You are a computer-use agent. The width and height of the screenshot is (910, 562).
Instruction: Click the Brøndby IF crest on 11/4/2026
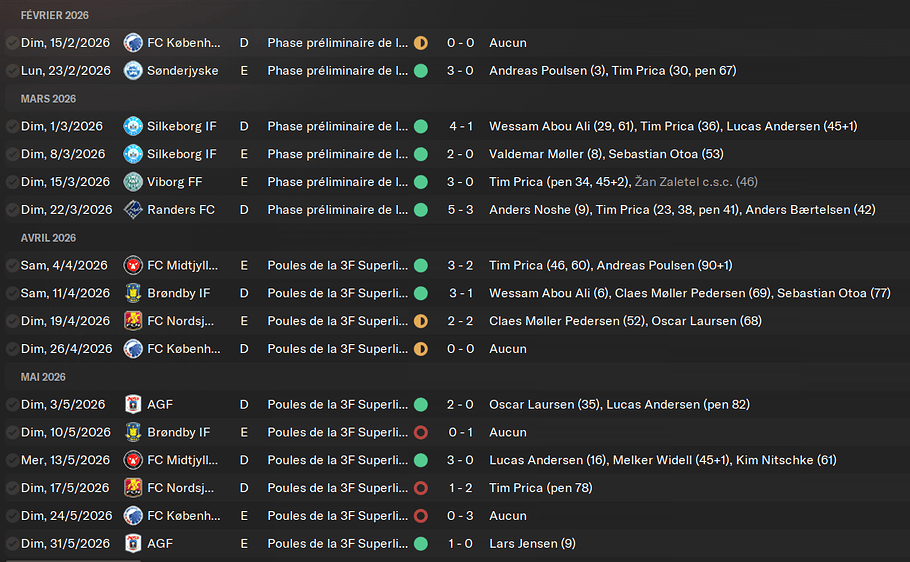[x=133, y=294]
